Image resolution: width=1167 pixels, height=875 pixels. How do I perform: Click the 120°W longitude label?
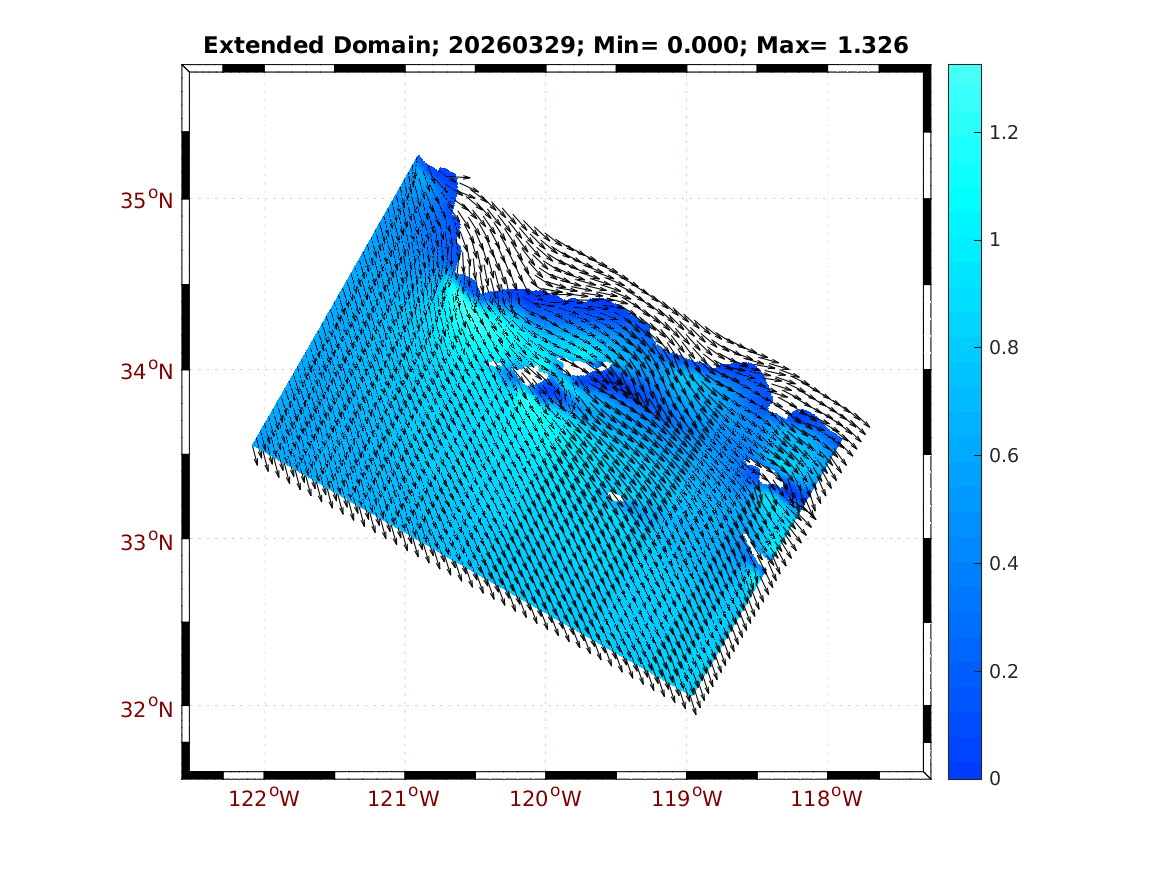[545, 799]
